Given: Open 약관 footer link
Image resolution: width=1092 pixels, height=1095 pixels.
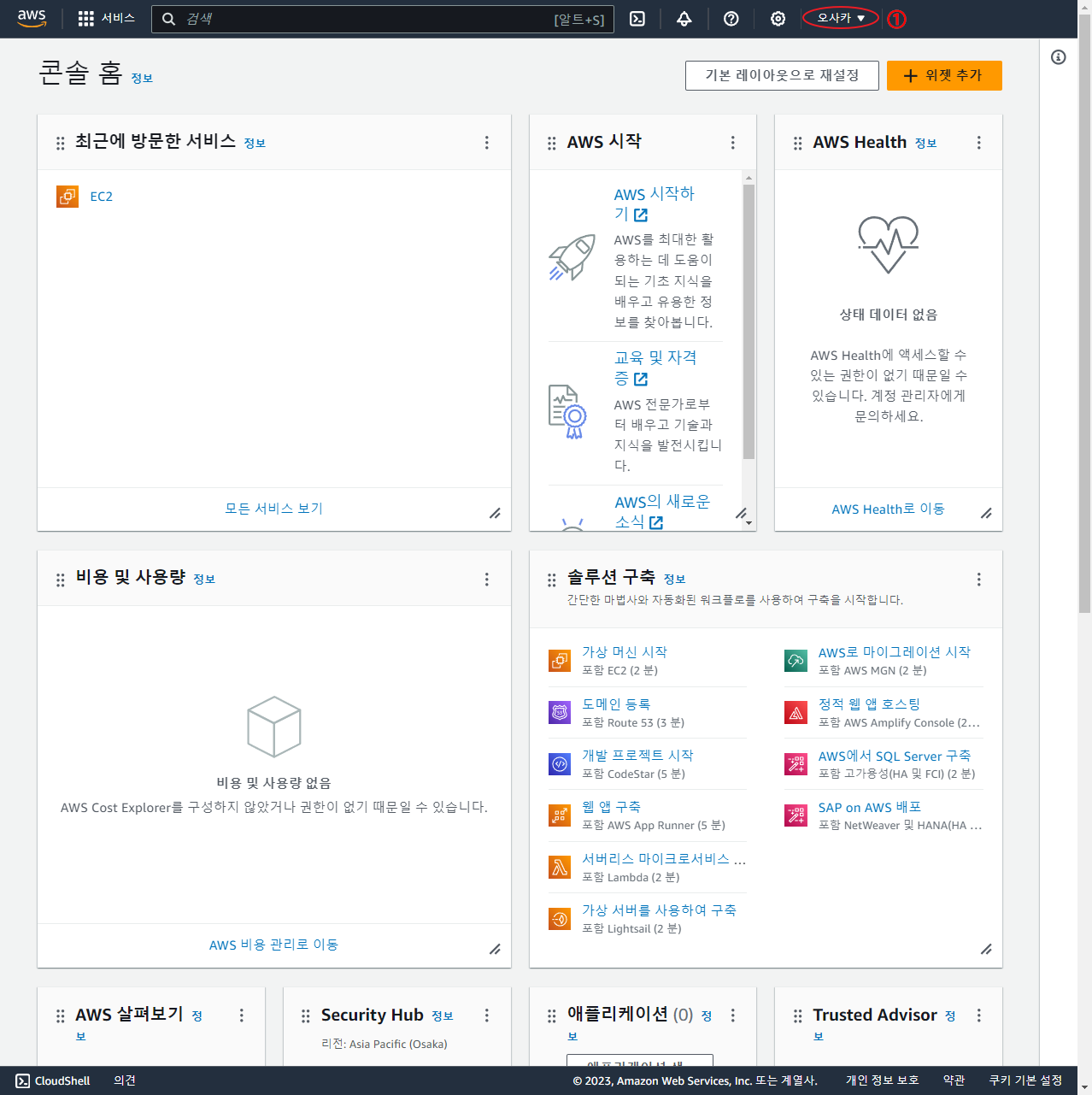Looking at the screenshot, I should [954, 1080].
